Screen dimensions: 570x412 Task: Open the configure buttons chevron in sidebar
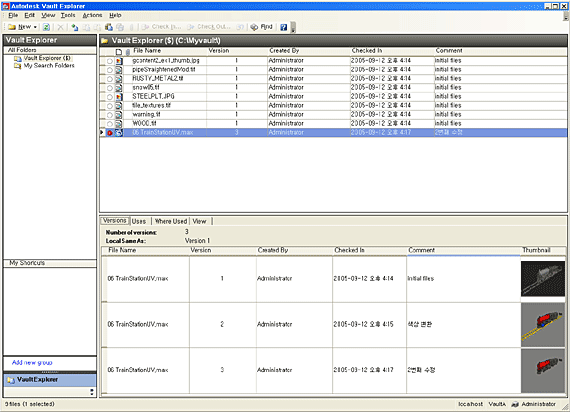(92, 392)
